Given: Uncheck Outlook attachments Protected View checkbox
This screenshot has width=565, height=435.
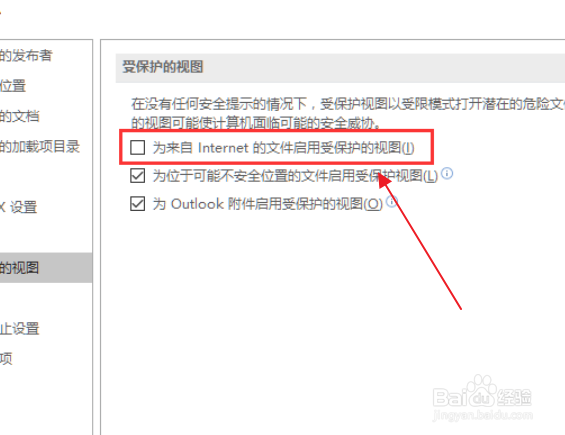Looking at the screenshot, I should (138, 204).
